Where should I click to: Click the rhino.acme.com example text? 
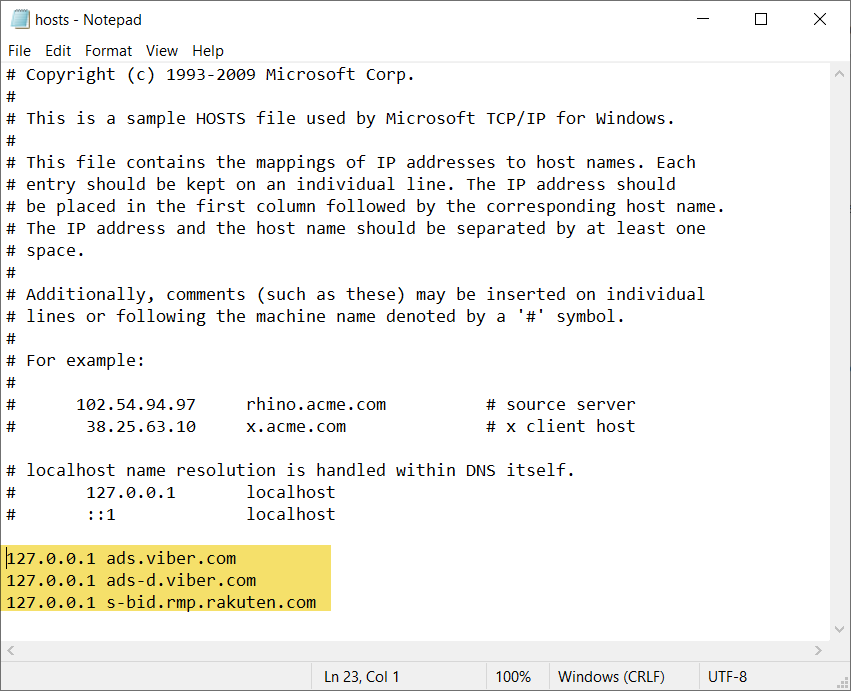(316, 404)
